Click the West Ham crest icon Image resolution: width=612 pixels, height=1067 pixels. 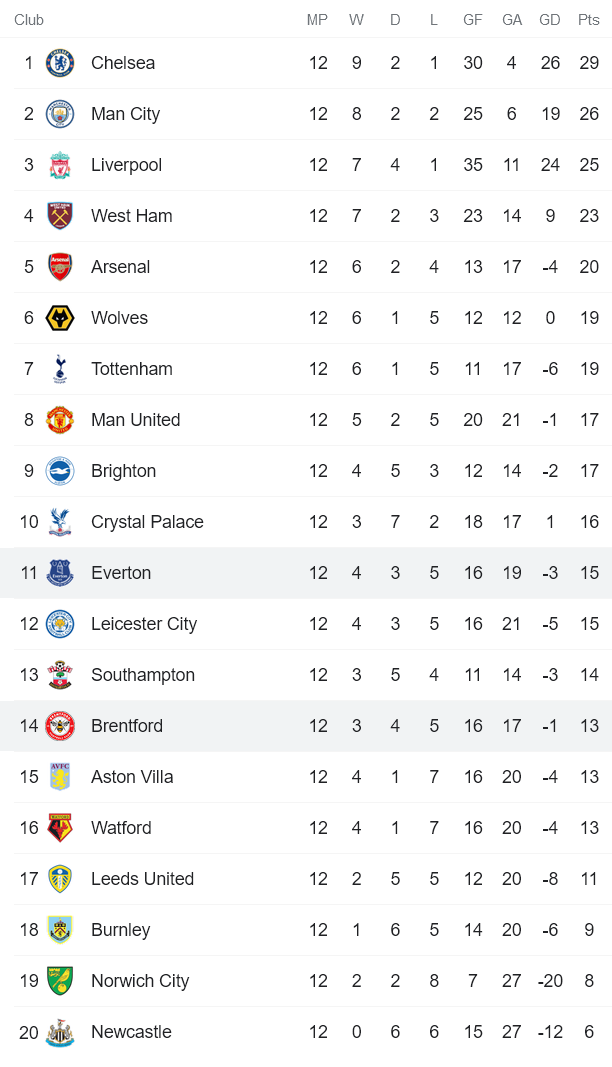pyautogui.click(x=60, y=216)
